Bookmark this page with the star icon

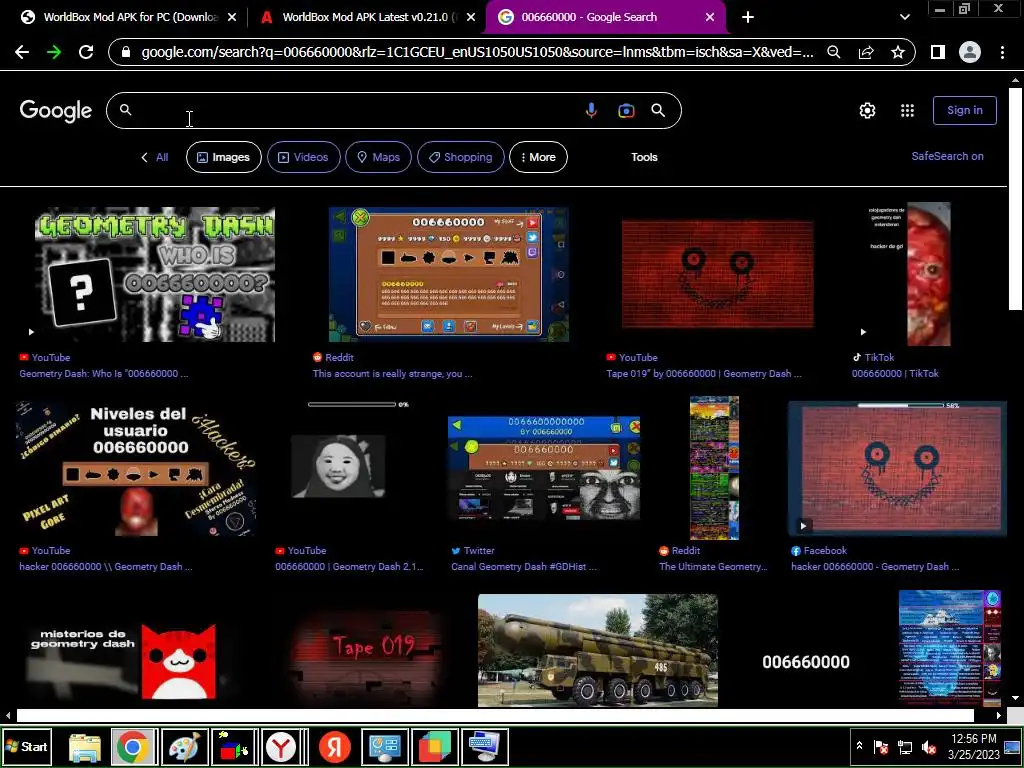tap(898, 52)
